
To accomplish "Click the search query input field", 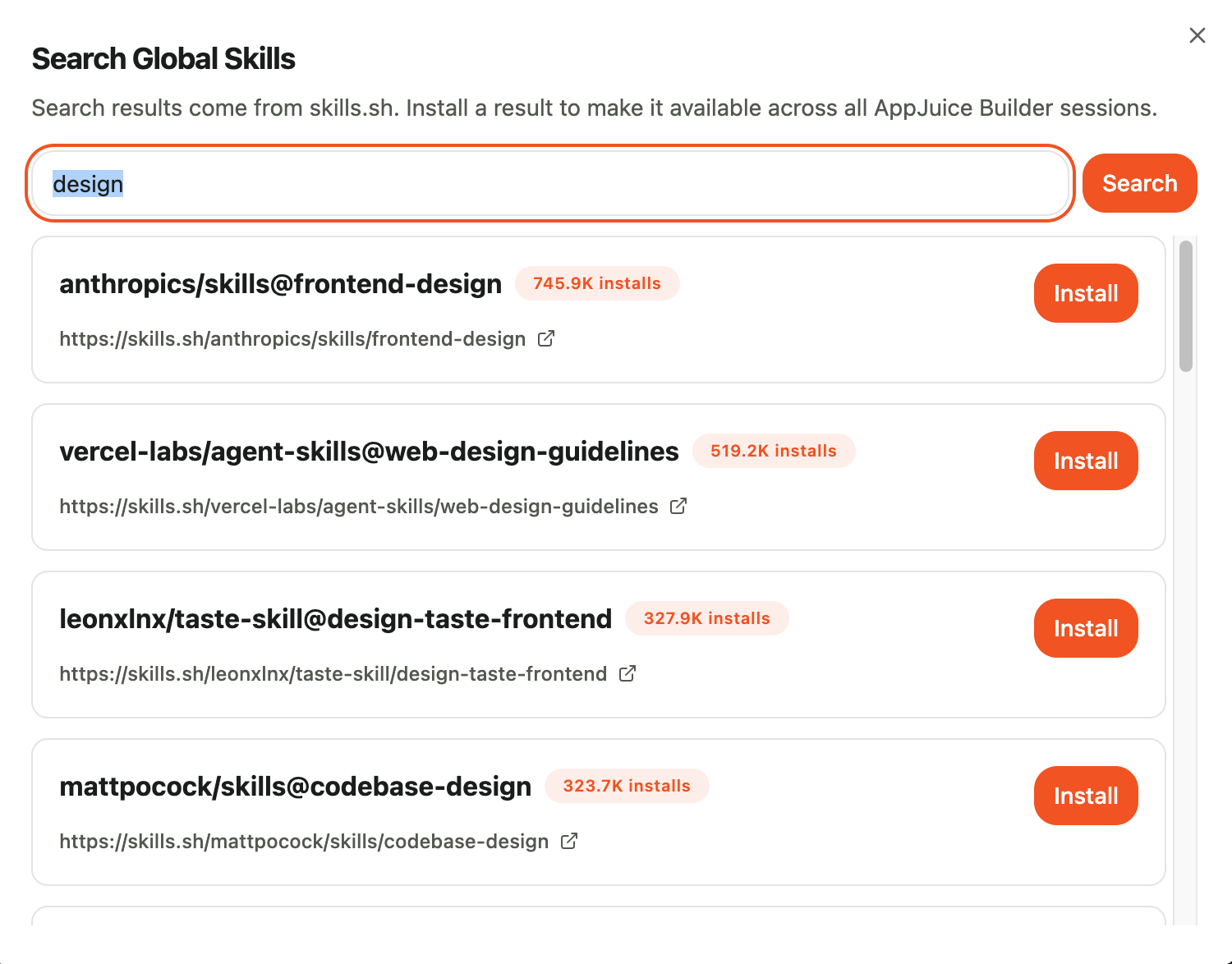I will click(550, 183).
